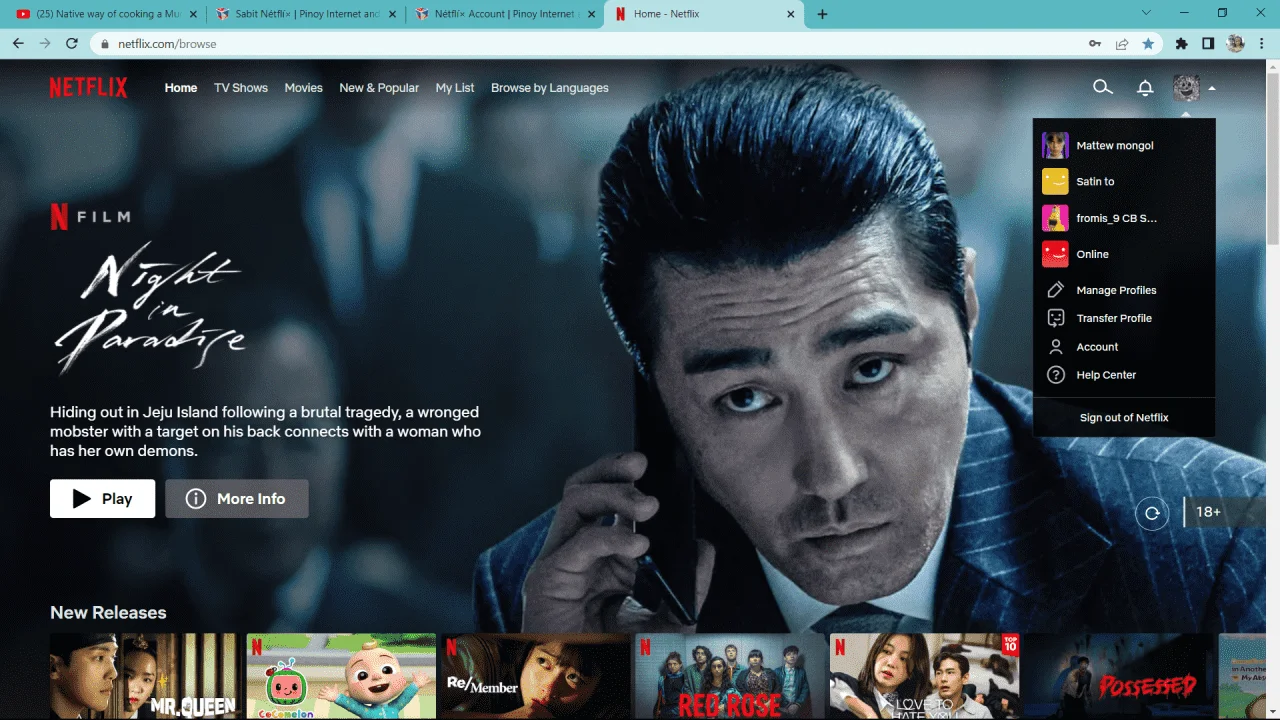This screenshot has height=720, width=1280.
Task: Close the Home - Netflix tab
Action: pos(791,14)
